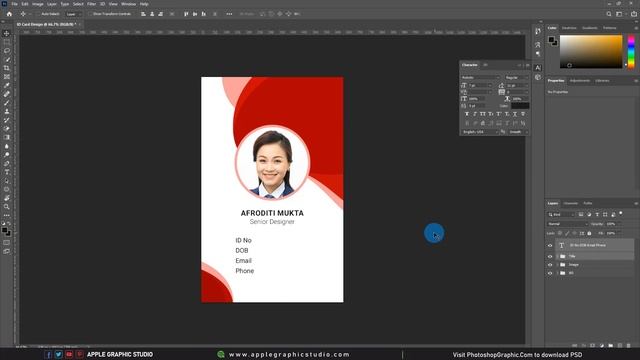Screen dimensions: 640x360
Task: Open the Layer menu
Action: click(x=52, y=4)
